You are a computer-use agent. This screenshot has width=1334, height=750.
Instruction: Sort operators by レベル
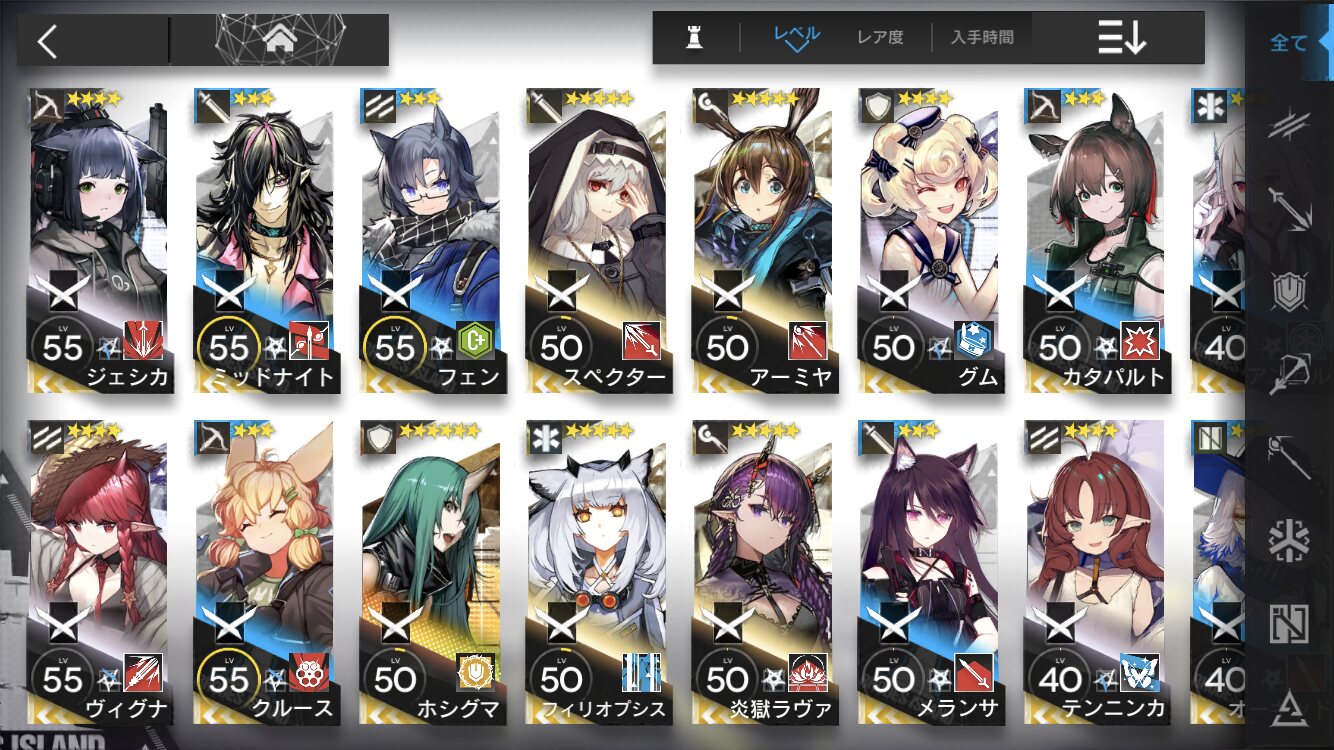pos(797,37)
